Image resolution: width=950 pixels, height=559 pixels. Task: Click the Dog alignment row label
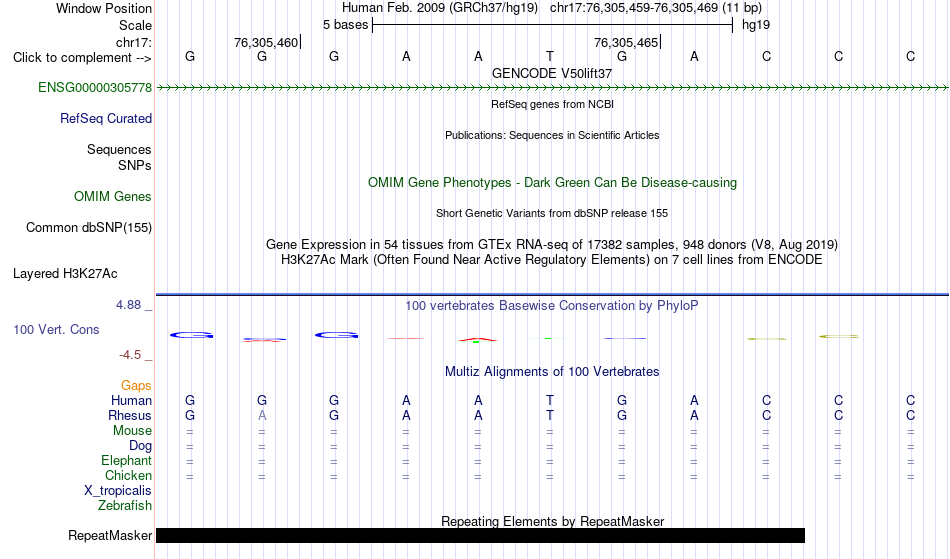tap(140, 446)
